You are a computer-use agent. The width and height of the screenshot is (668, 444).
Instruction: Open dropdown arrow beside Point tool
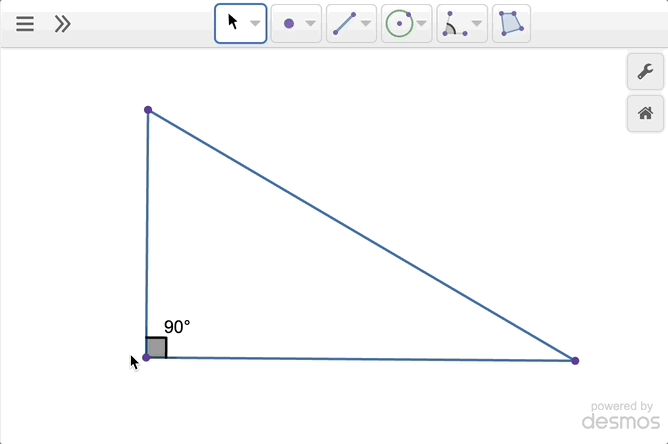310,24
